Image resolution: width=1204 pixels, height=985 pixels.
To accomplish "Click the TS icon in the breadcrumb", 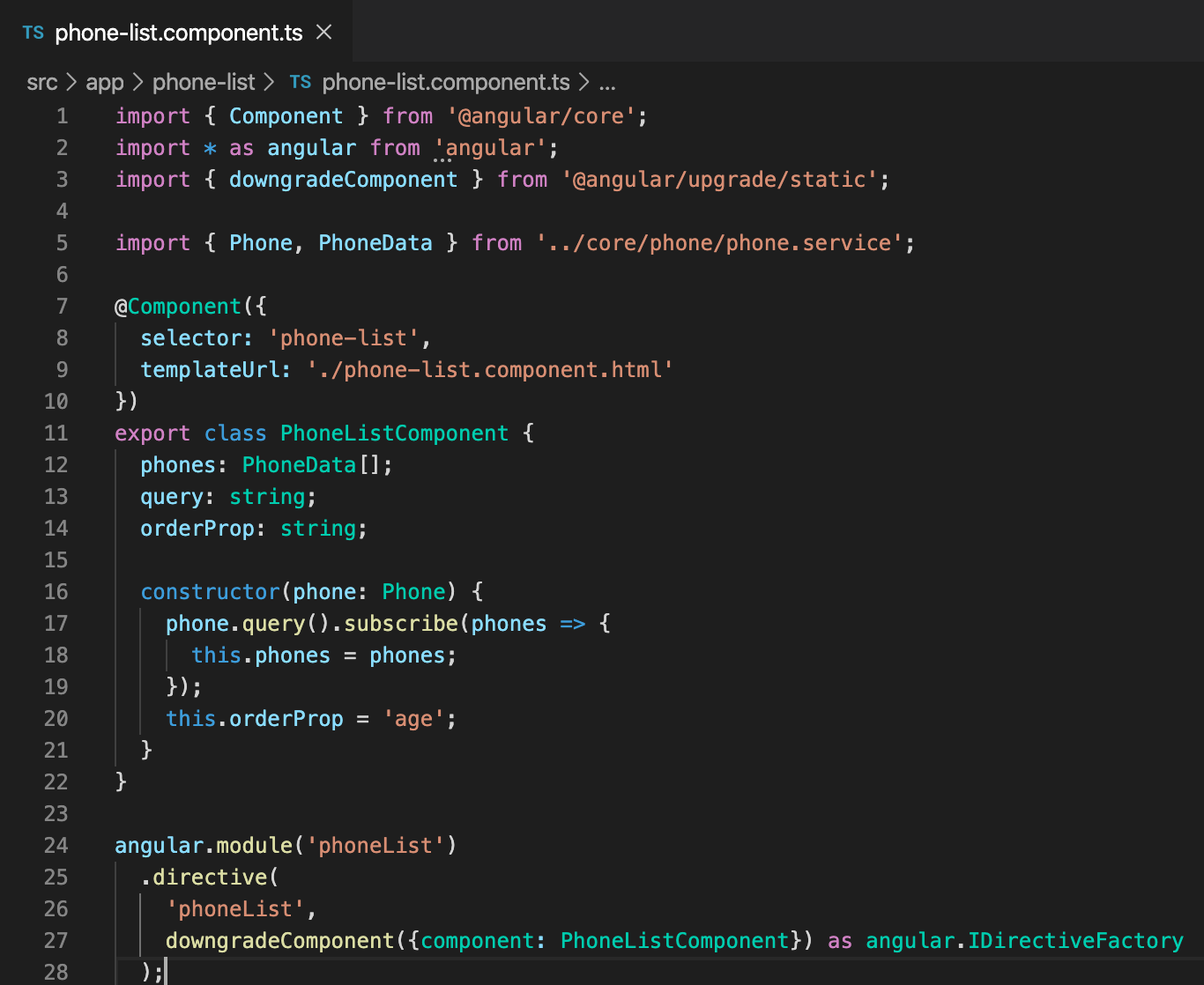I will 301,82.
